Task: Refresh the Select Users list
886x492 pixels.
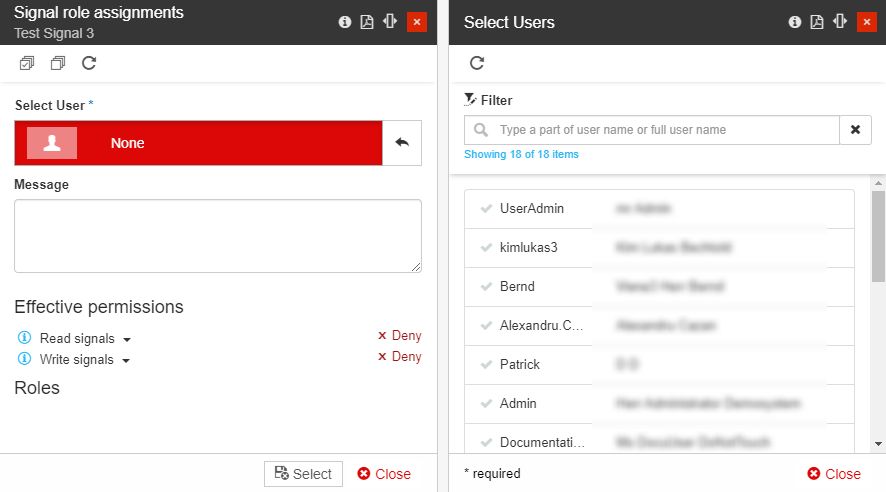Action: [x=477, y=63]
